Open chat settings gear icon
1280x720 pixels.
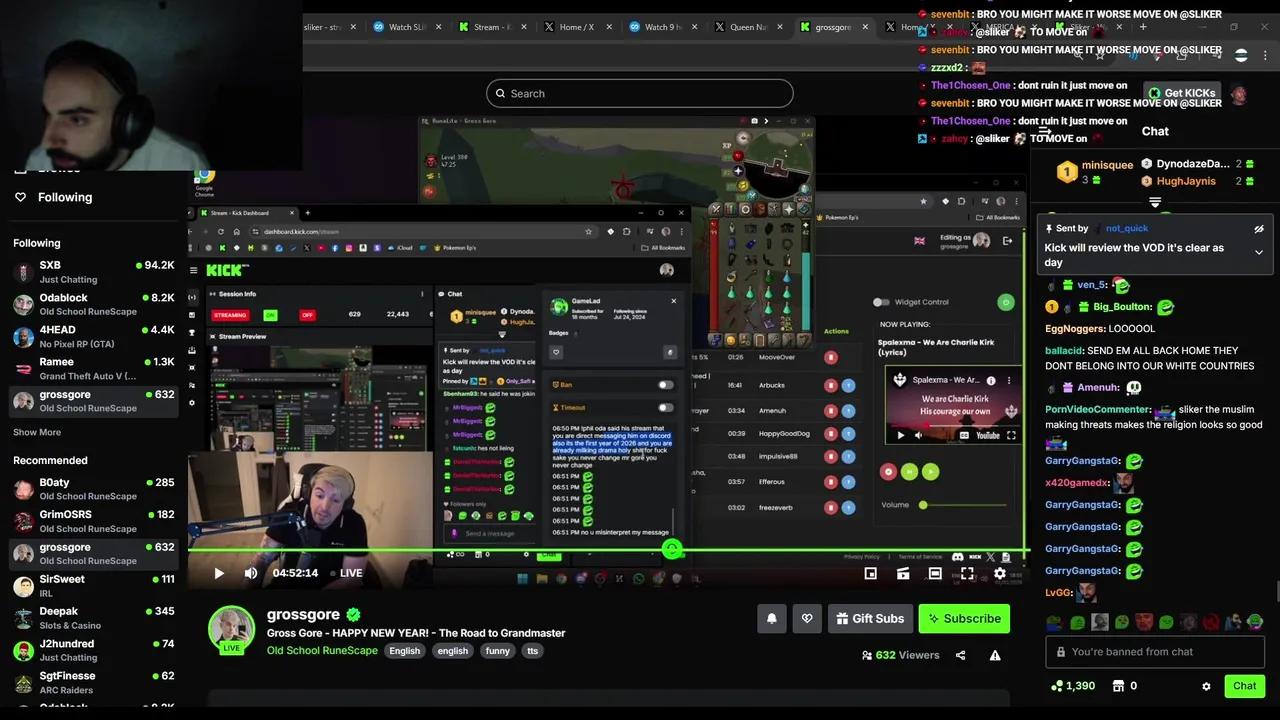coord(1206,687)
